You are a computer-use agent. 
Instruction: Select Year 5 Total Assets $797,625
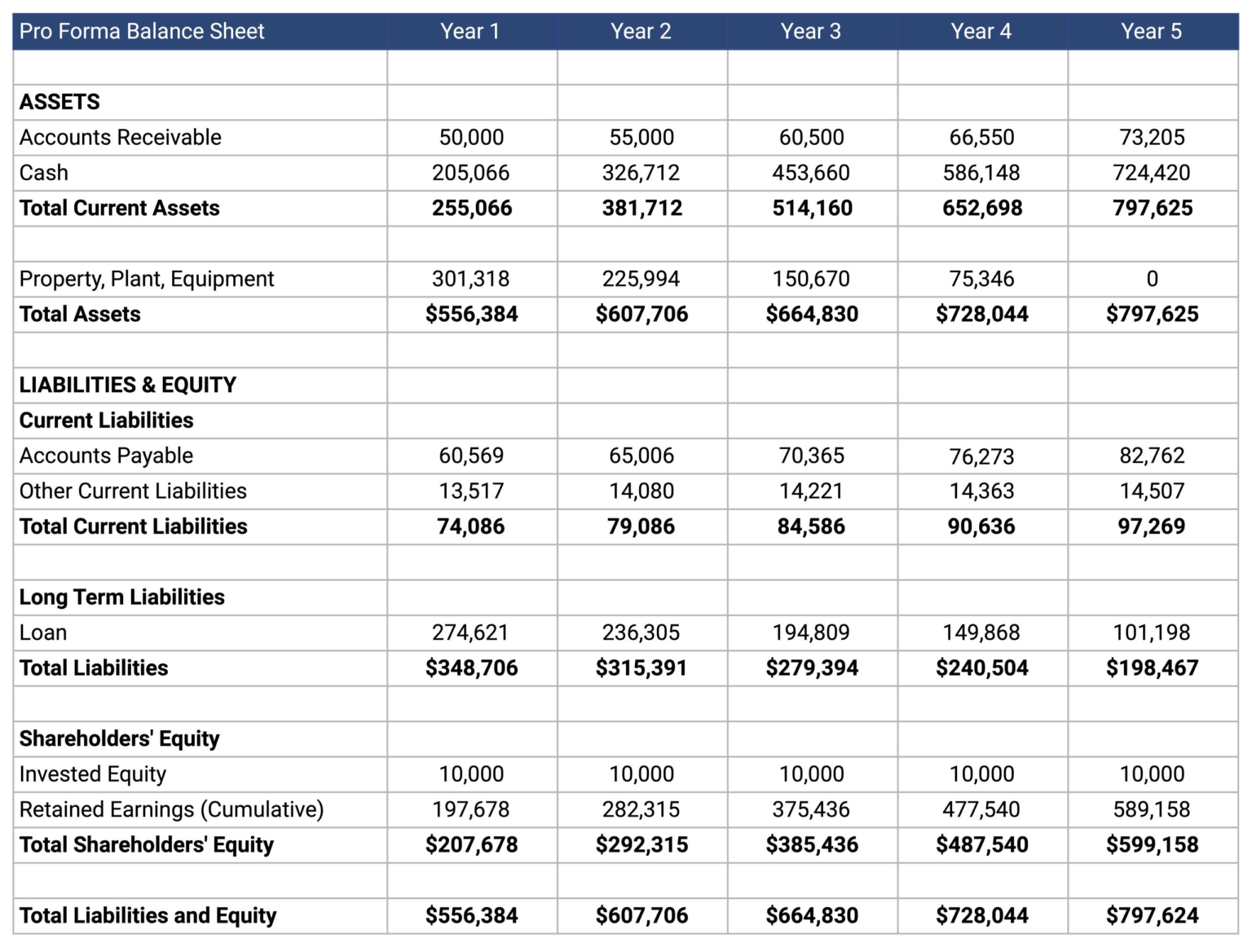point(1152,315)
